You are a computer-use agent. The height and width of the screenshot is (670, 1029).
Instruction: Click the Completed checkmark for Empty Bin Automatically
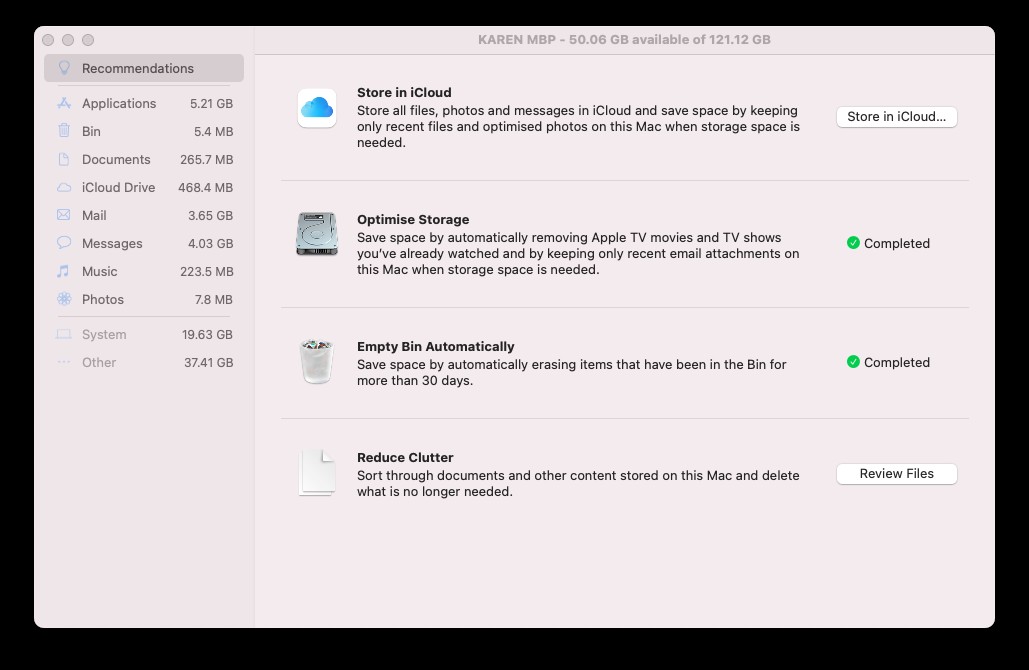[853, 362]
